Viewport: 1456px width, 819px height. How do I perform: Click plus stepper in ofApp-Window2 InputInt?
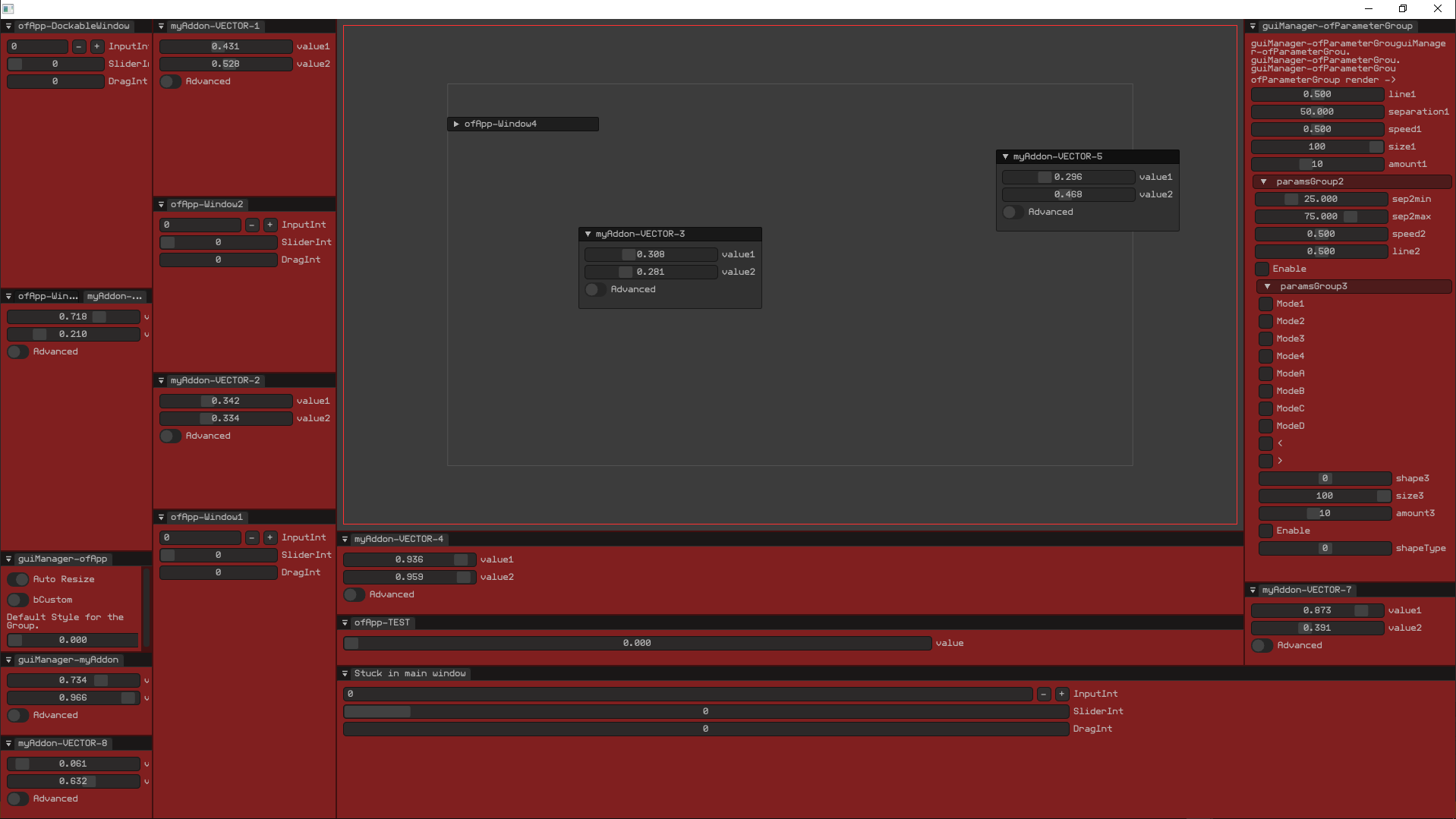coord(270,225)
